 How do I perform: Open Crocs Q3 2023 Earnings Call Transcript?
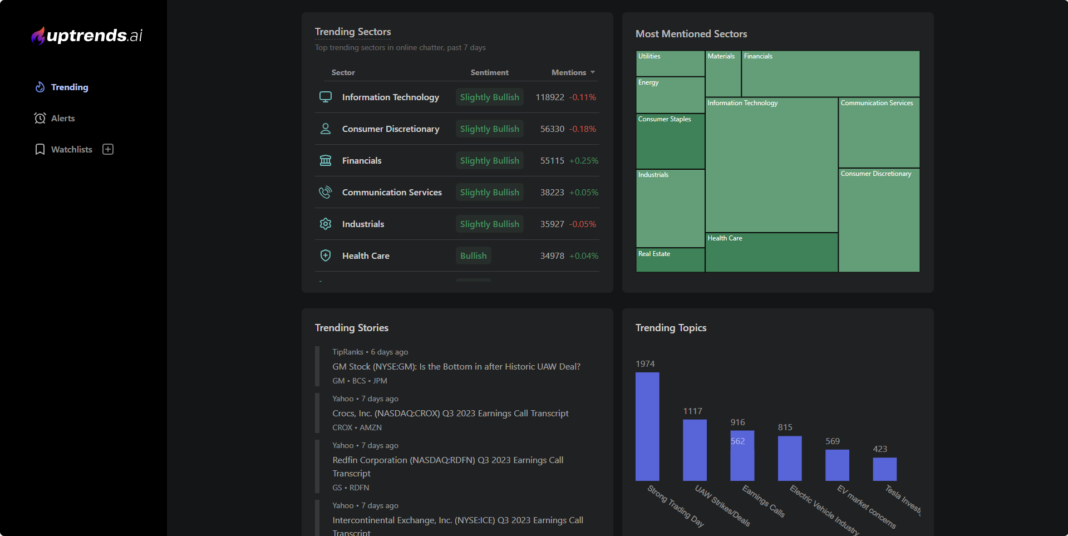tap(450, 413)
